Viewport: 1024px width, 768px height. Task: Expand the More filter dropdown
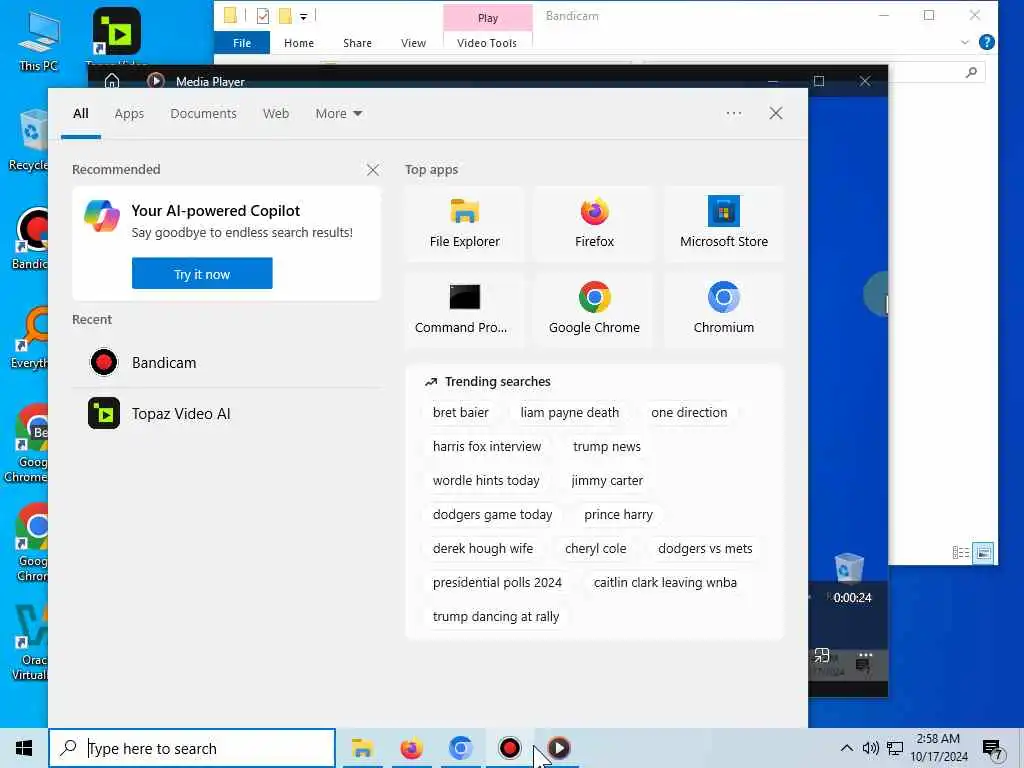339,114
